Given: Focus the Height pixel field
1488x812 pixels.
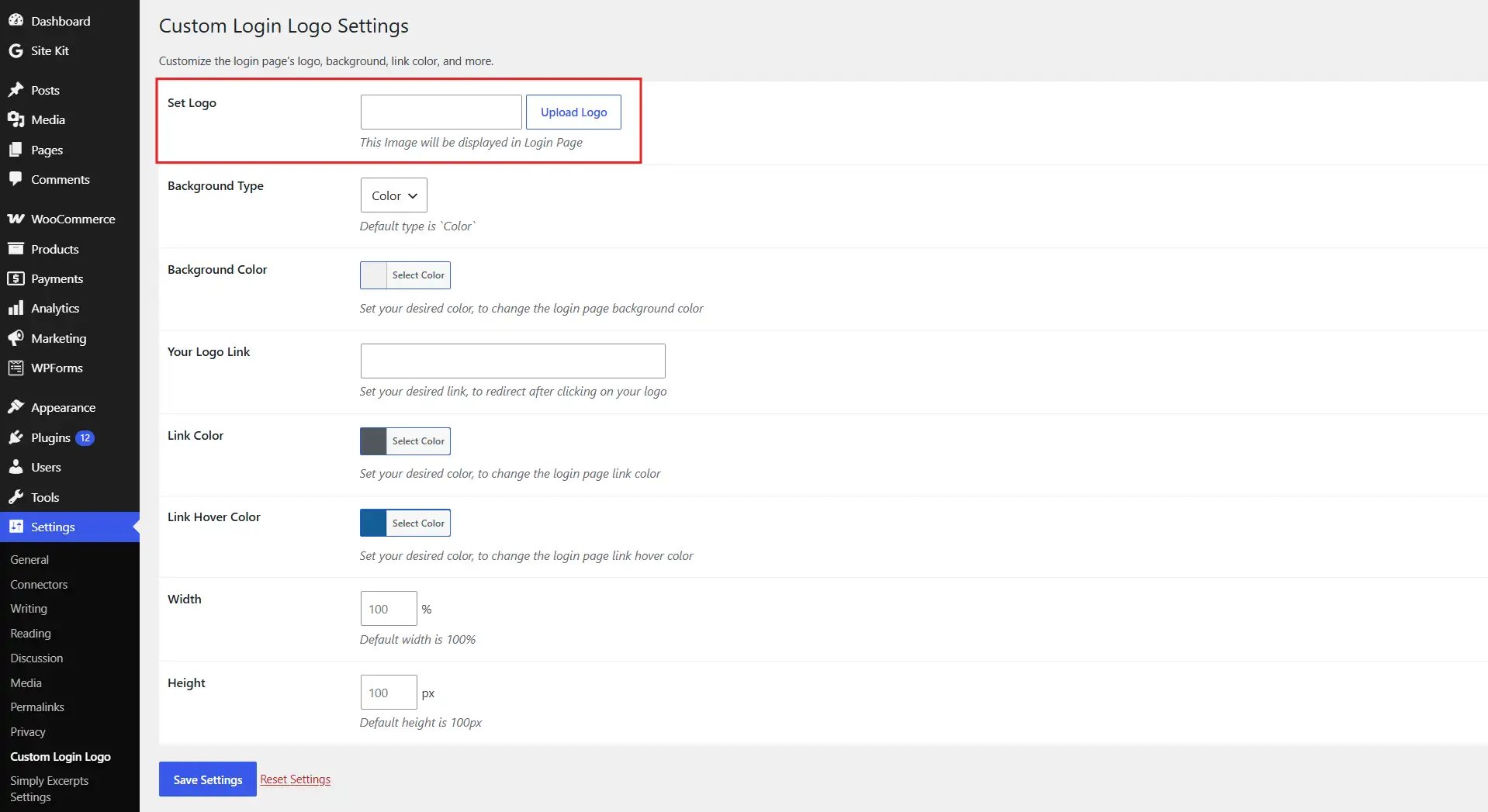Looking at the screenshot, I should tap(389, 693).
